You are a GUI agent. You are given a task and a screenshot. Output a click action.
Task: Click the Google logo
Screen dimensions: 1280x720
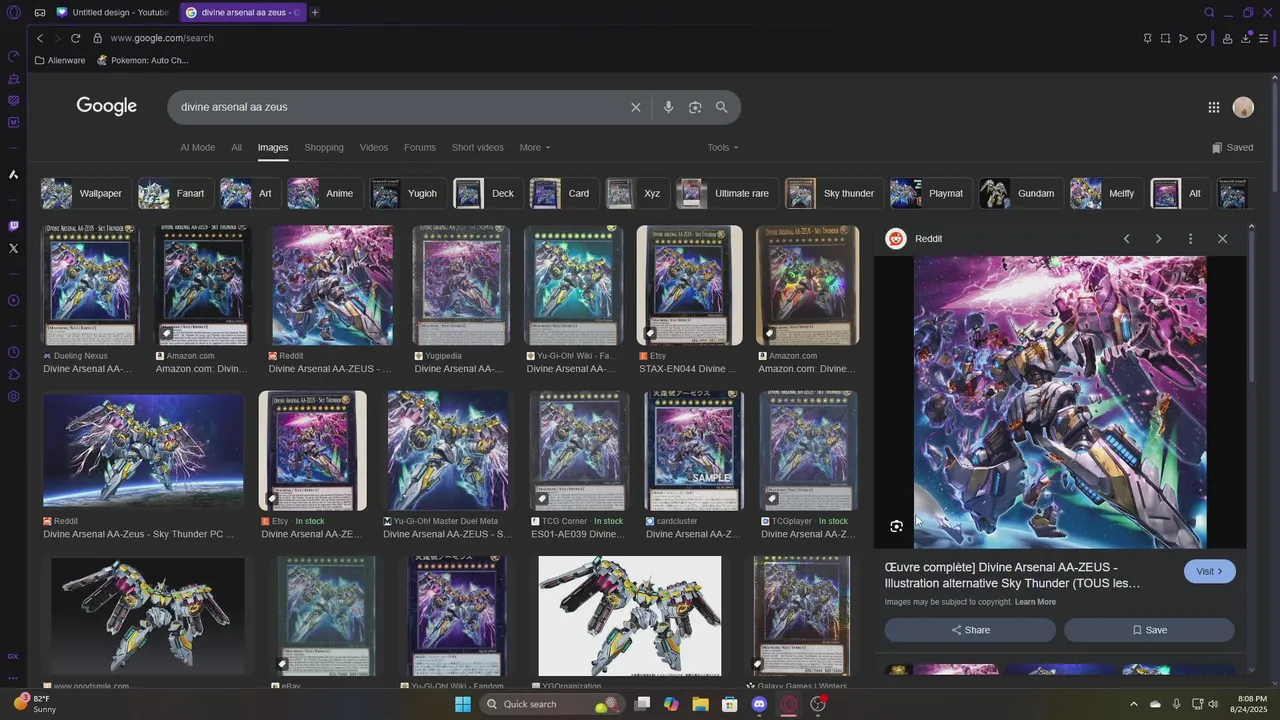107,106
